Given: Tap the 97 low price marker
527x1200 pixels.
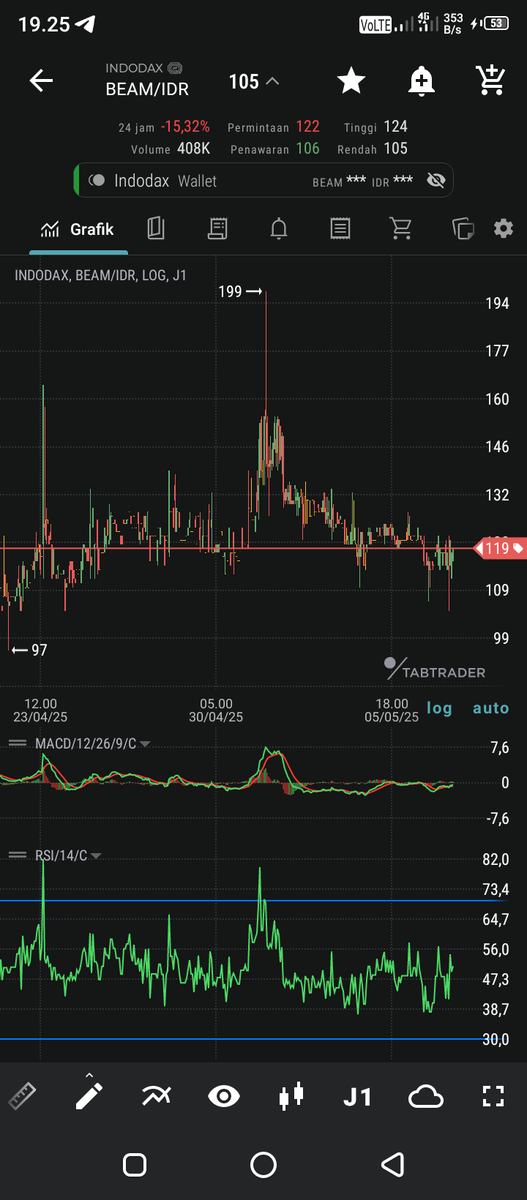Looking at the screenshot, I should pyautogui.click(x=30, y=650).
